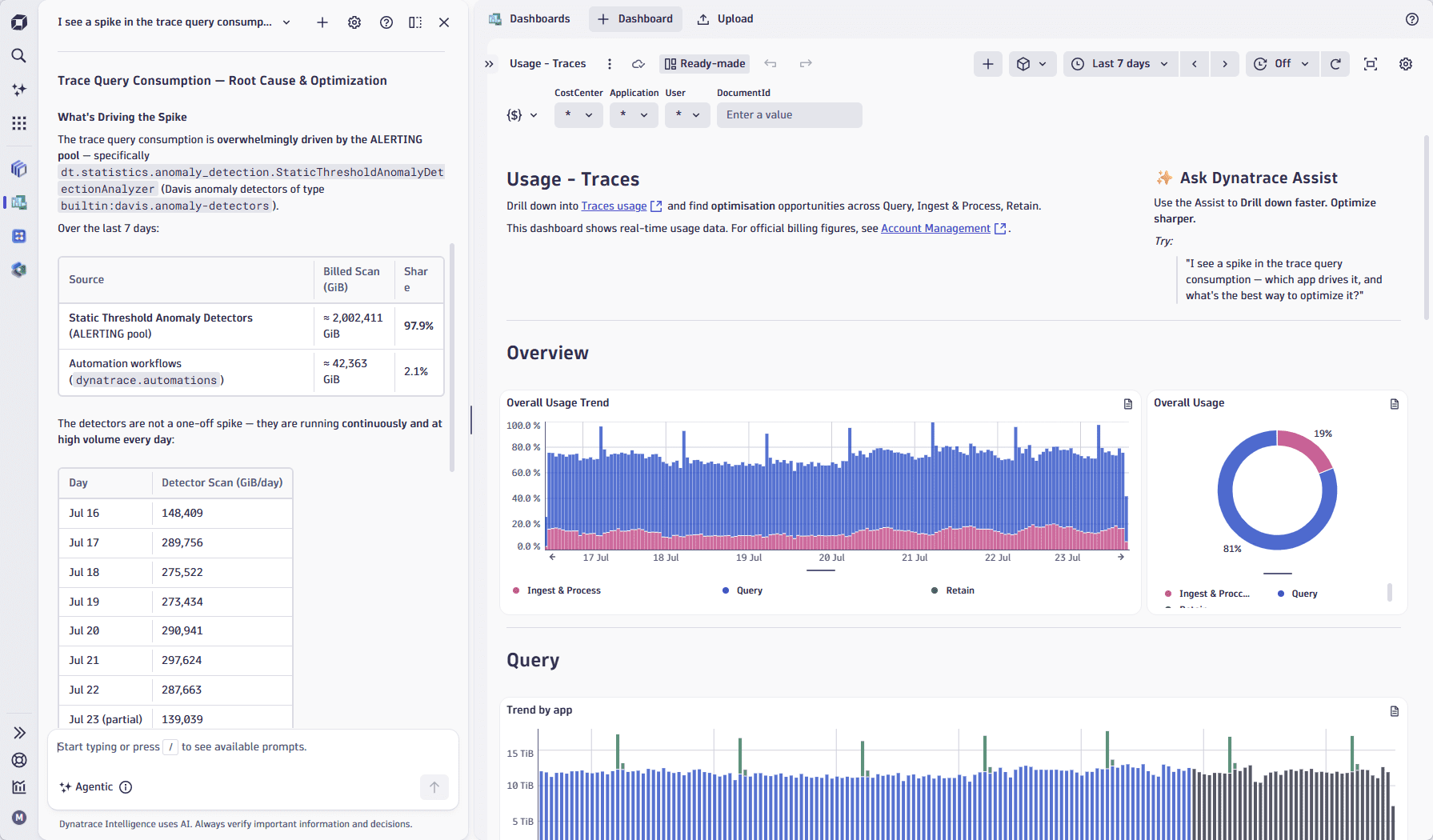This screenshot has height=840, width=1433.
Task: Open new Dashboard tab button
Action: 635,19
